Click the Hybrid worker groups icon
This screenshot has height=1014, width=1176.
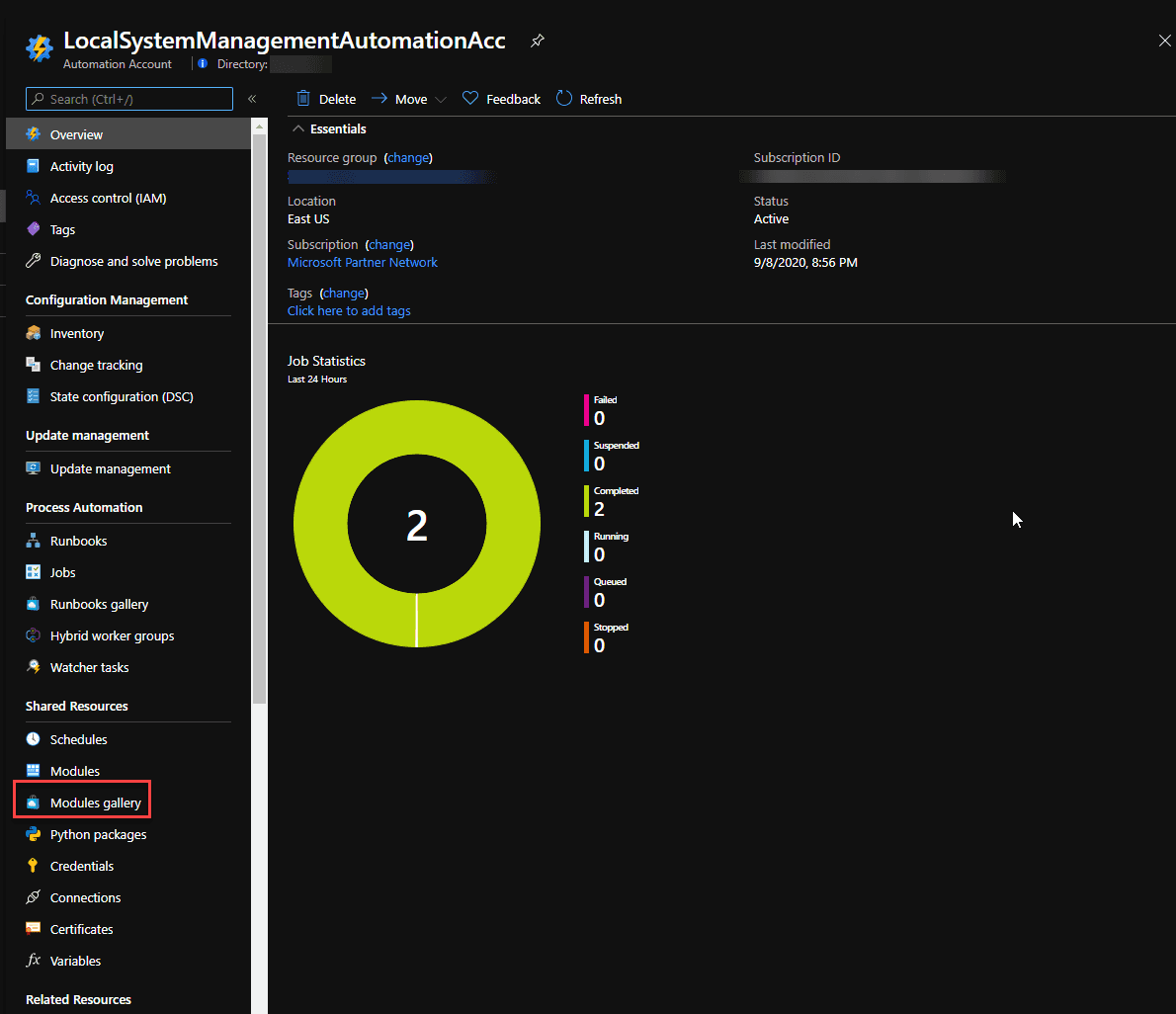click(33, 634)
